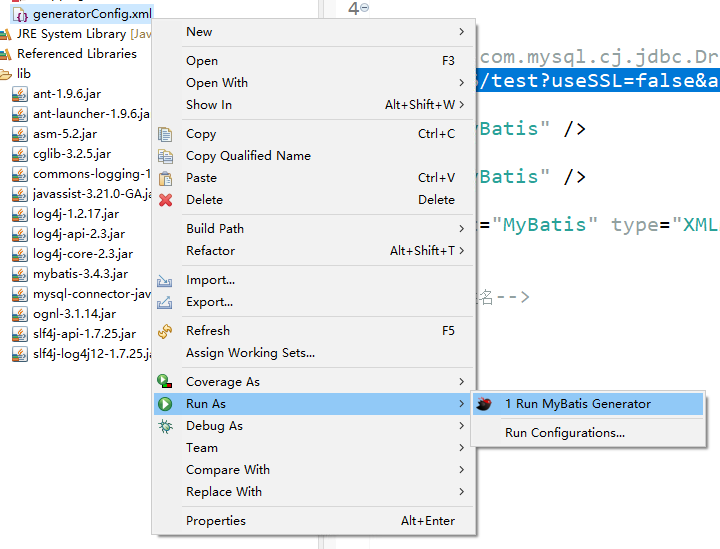Image resolution: width=720 pixels, height=549 pixels.
Task: Click the Import icon
Action: [166, 281]
